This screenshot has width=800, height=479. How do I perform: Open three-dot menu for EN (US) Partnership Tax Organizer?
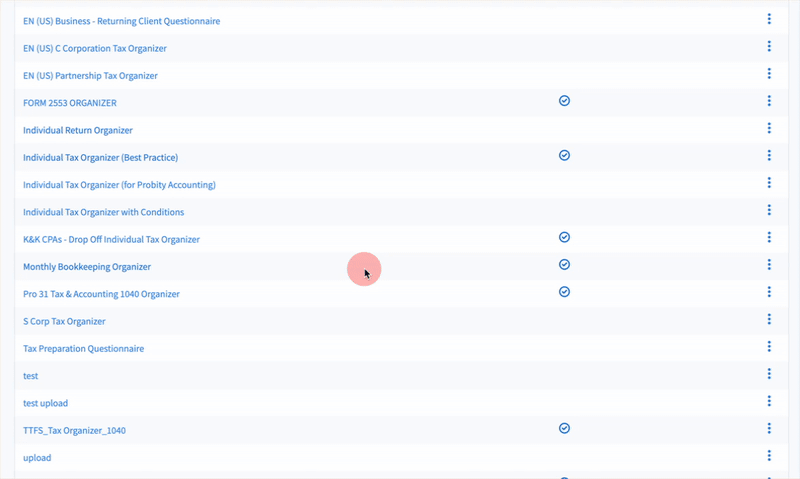pos(769,74)
